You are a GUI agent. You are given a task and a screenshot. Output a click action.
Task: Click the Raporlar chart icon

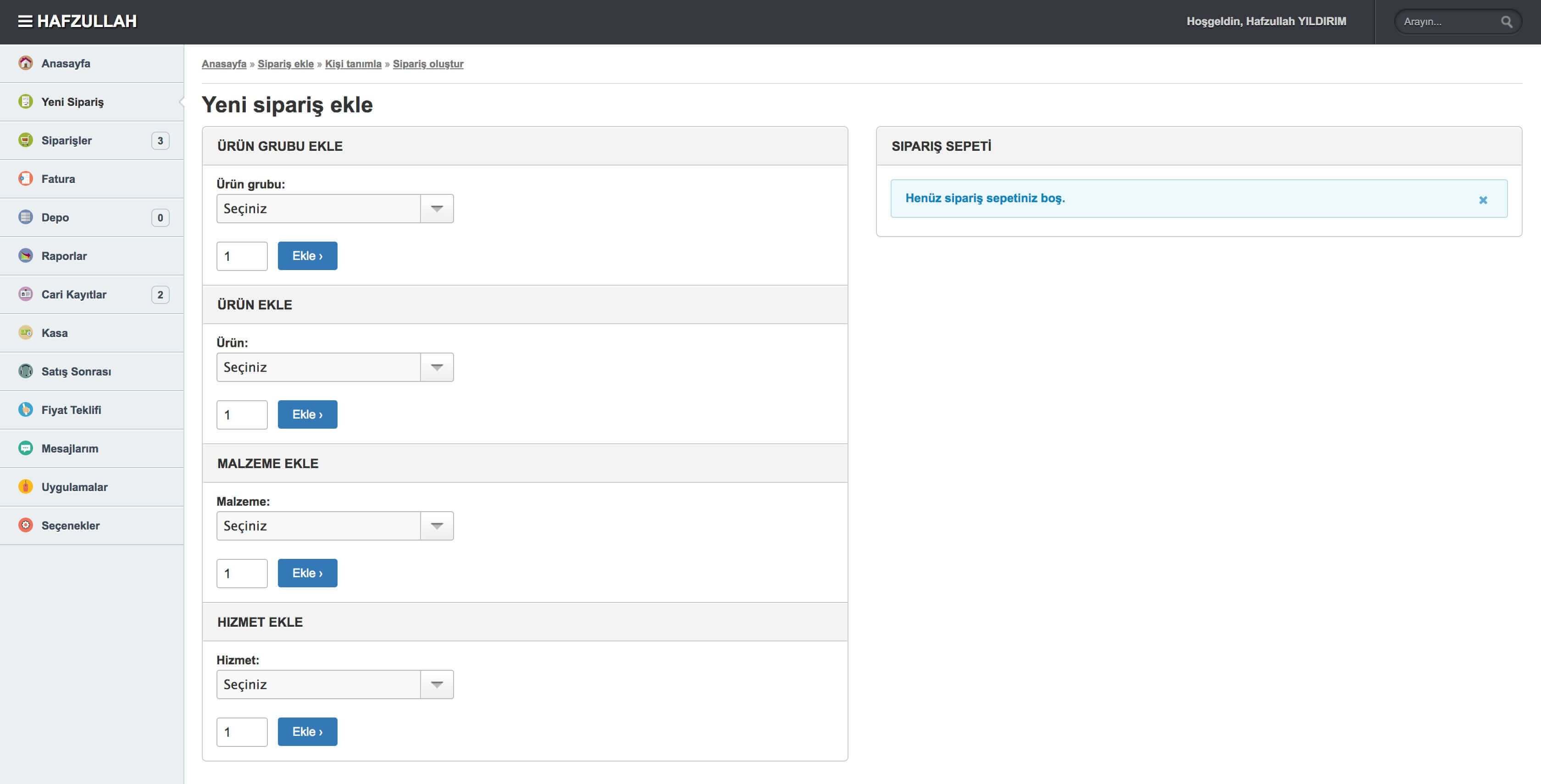point(25,255)
